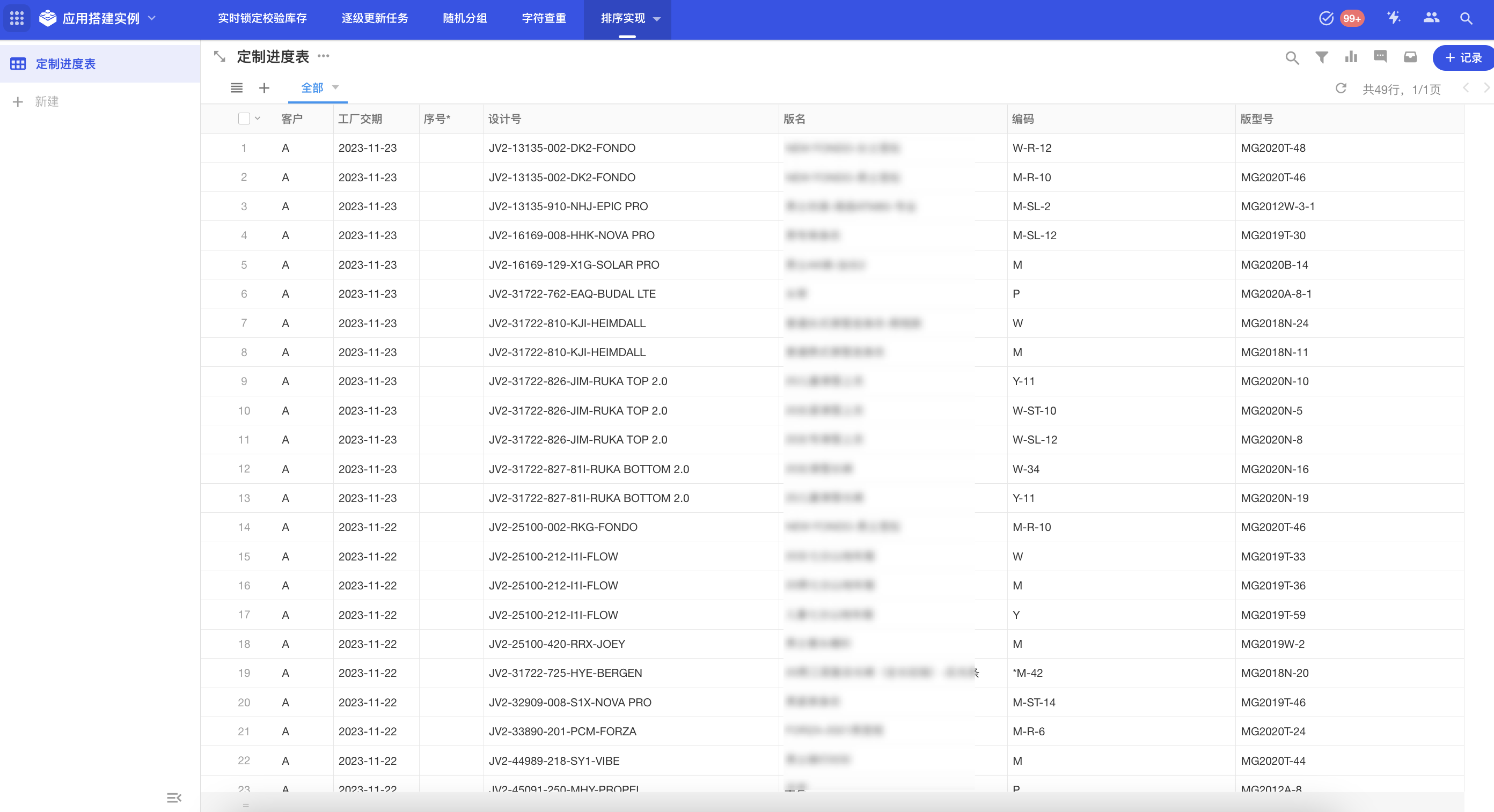Image resolution: width=1494 pixels, height=812 pixels.
Task: Open the inbox tray icon
Action: point(1410,57)
